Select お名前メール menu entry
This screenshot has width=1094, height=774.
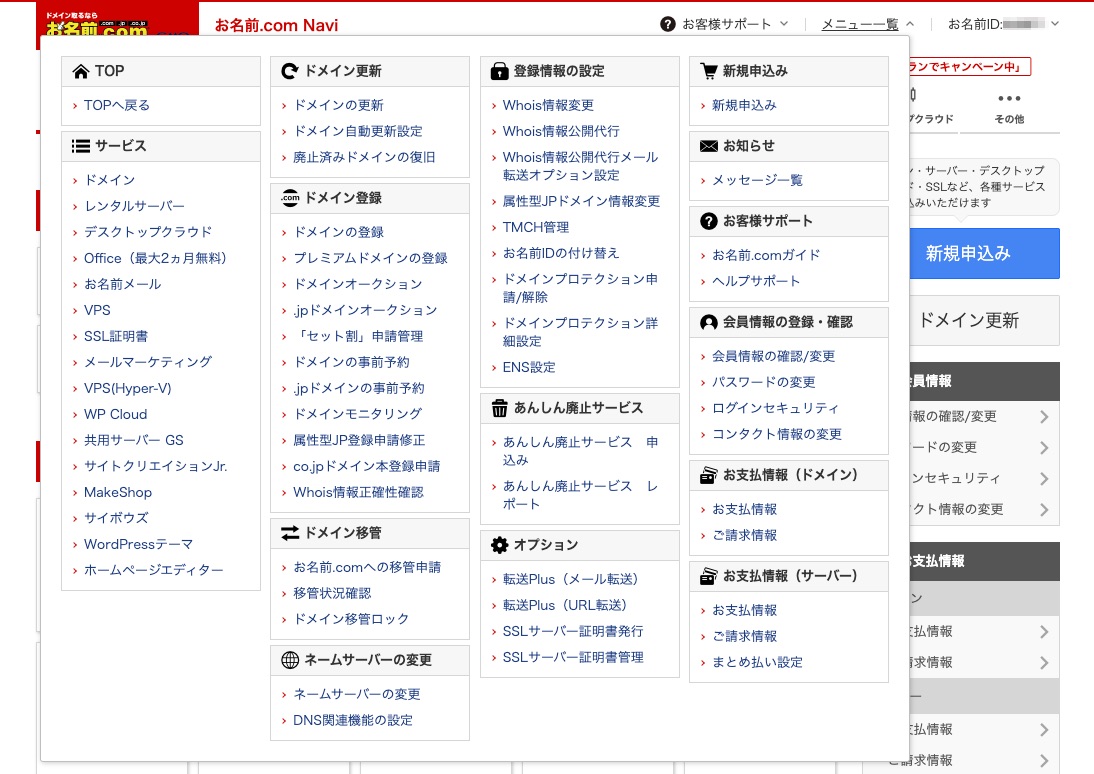tap(122, 284)
